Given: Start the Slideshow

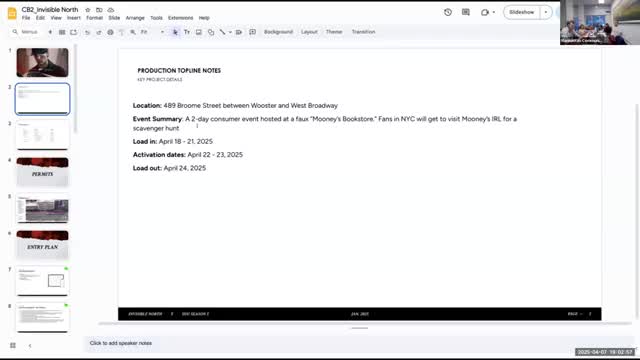Looking at the screenshot, I should (x=522, y=12).
